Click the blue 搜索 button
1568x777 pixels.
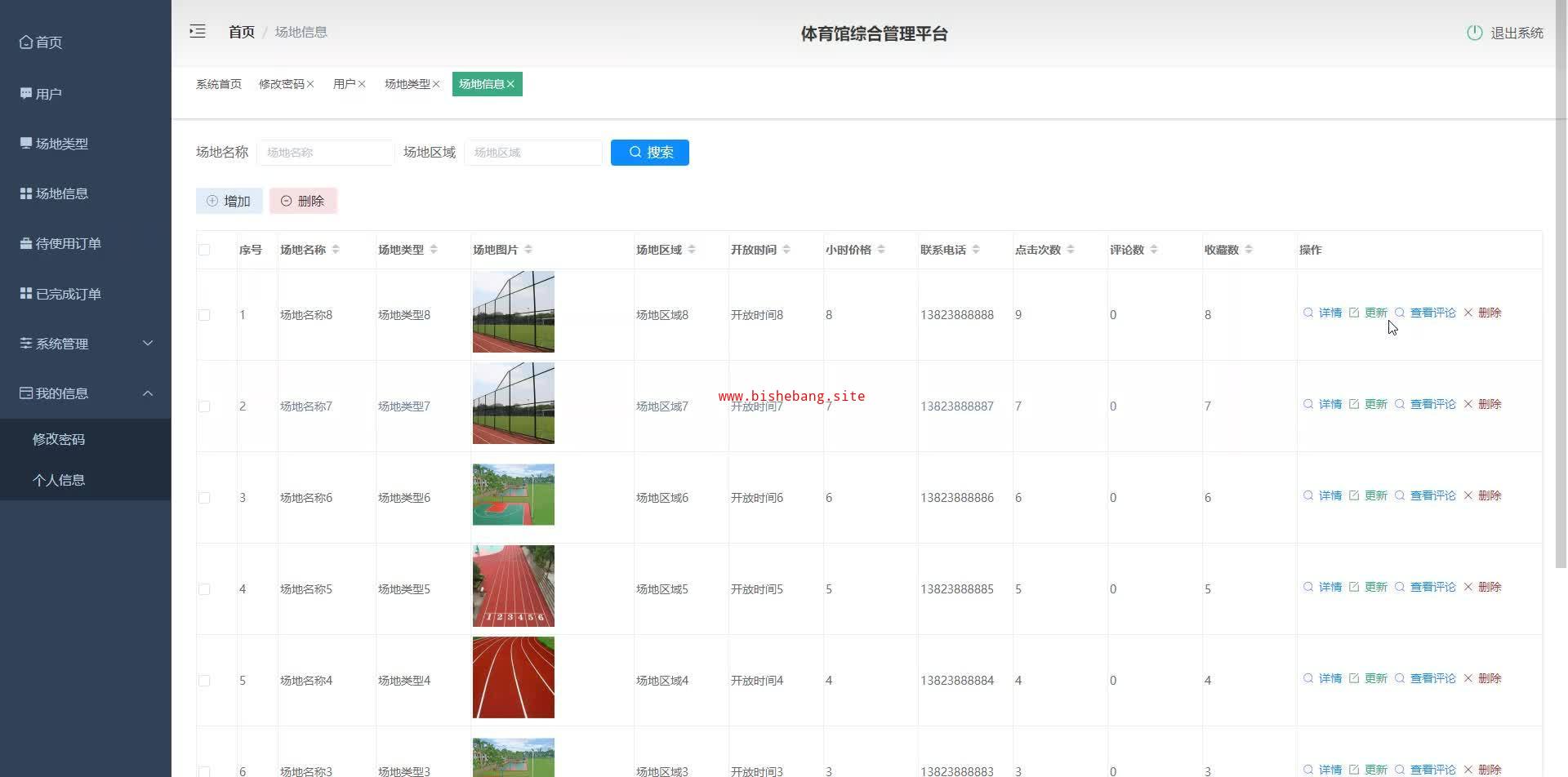pos(649,153)
